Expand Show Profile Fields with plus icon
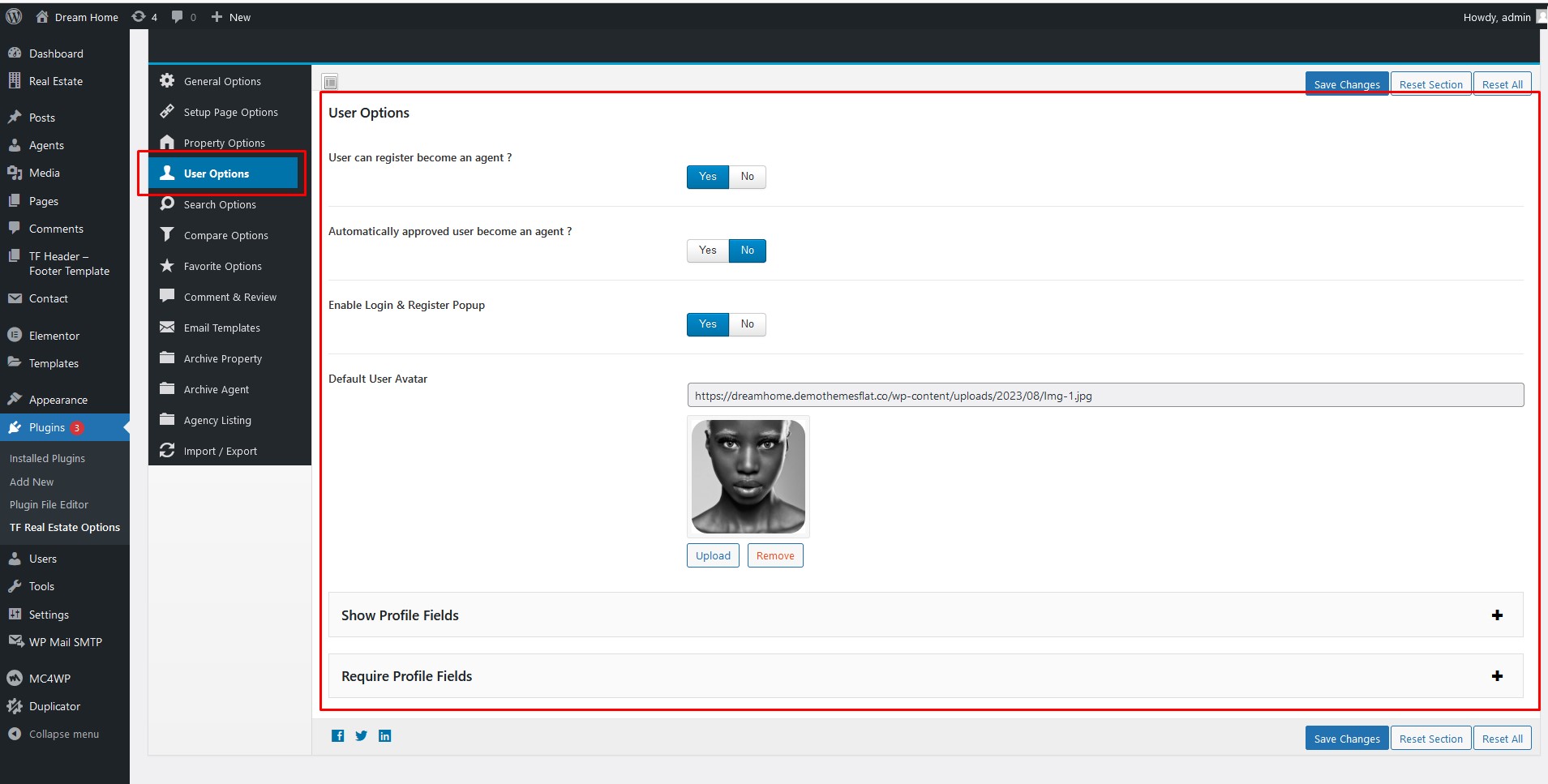 pos(1497,615)
